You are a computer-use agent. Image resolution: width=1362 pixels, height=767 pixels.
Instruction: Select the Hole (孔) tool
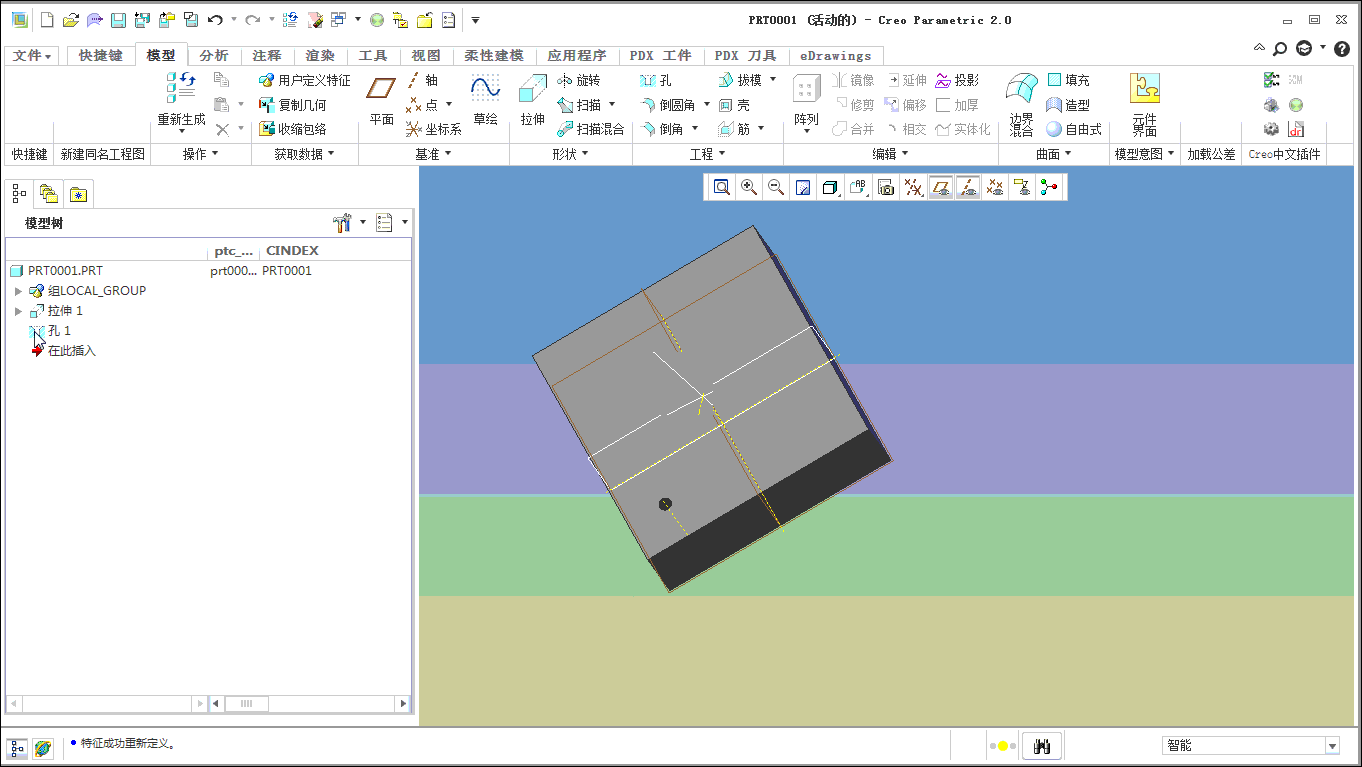point(656,80)
